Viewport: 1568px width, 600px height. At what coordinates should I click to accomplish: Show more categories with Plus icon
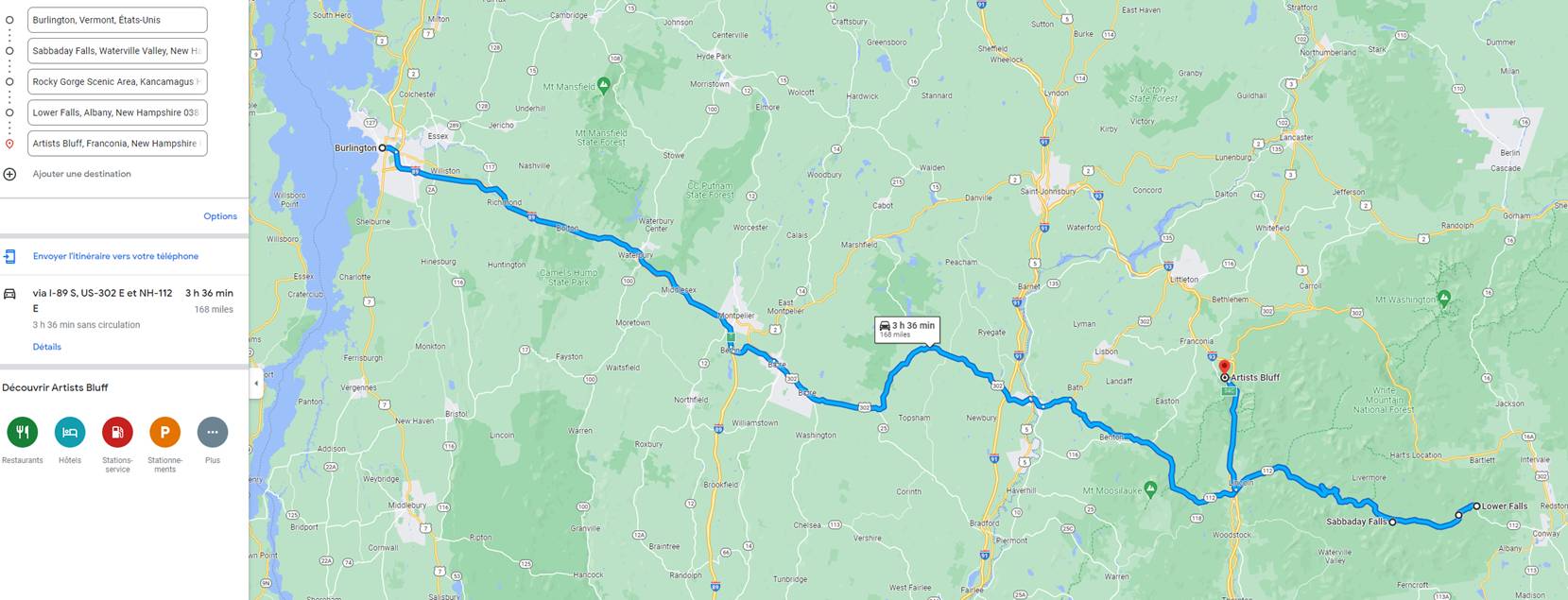213,432
